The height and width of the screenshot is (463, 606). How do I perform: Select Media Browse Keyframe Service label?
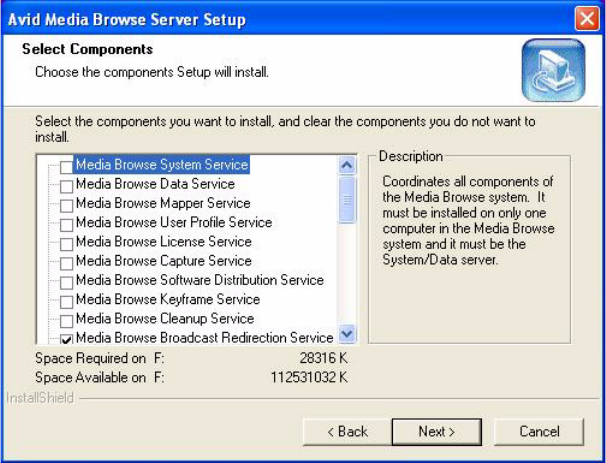click(x=168, y=300)
